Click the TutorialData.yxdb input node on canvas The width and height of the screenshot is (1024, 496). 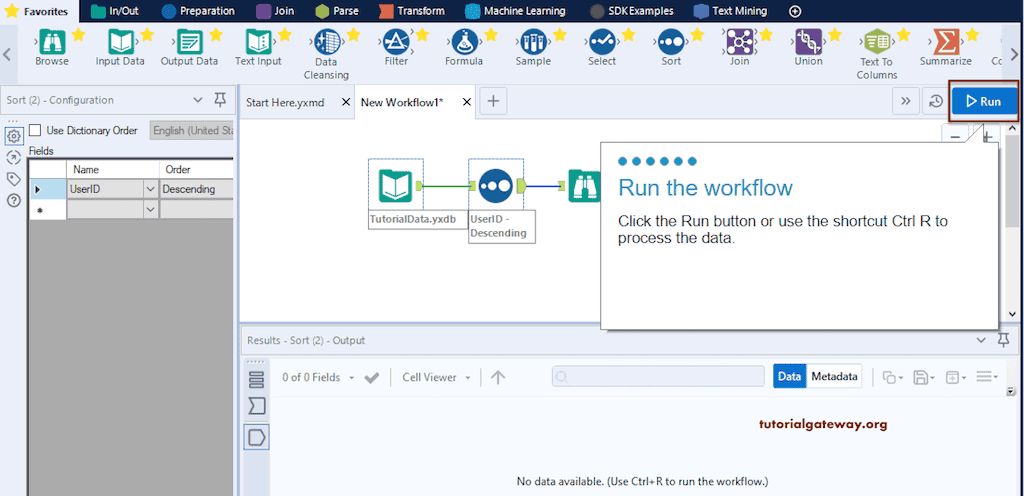pyautogui.click(x=396, y=186)
